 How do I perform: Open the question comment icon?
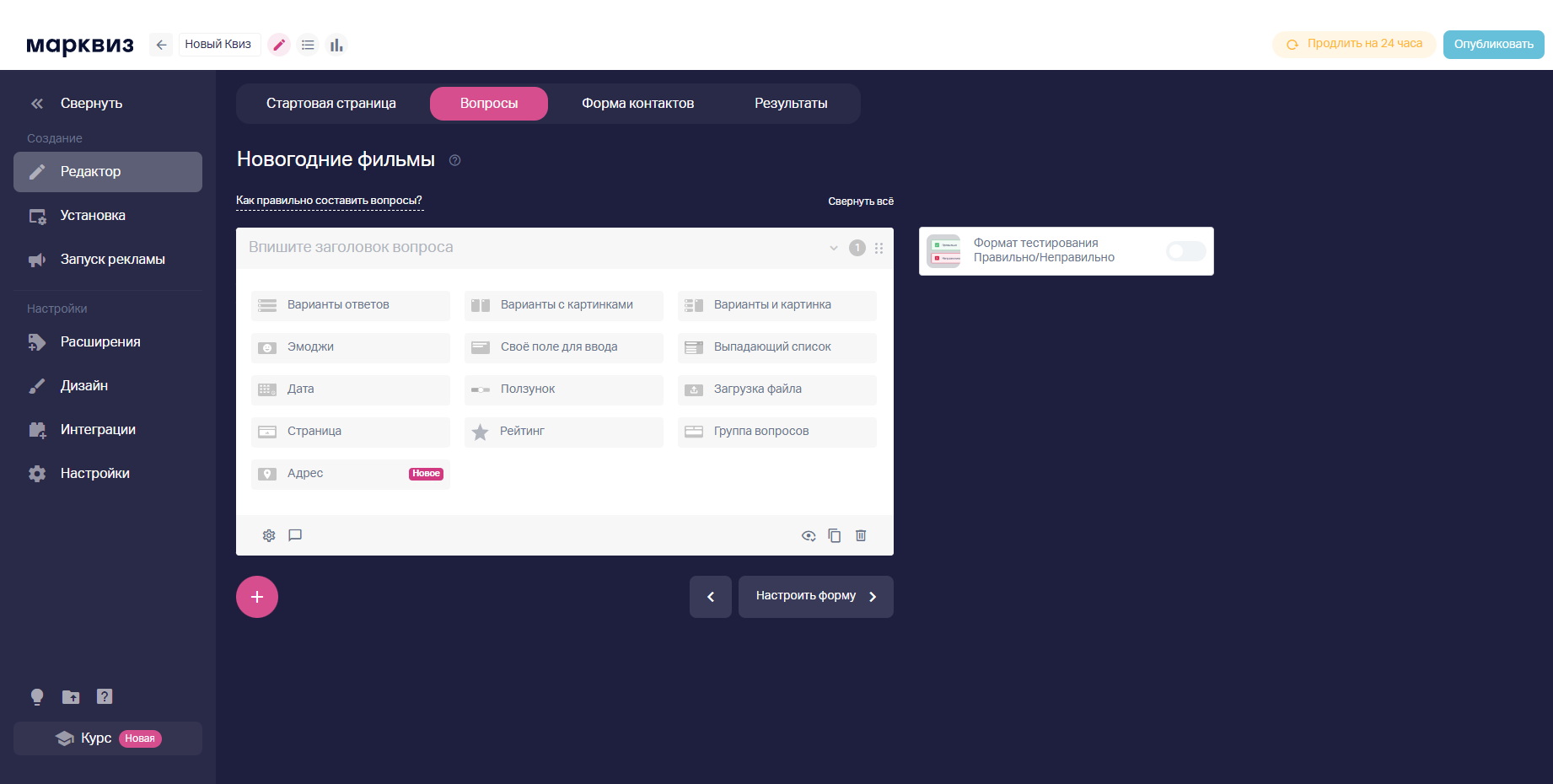[295, 535]
